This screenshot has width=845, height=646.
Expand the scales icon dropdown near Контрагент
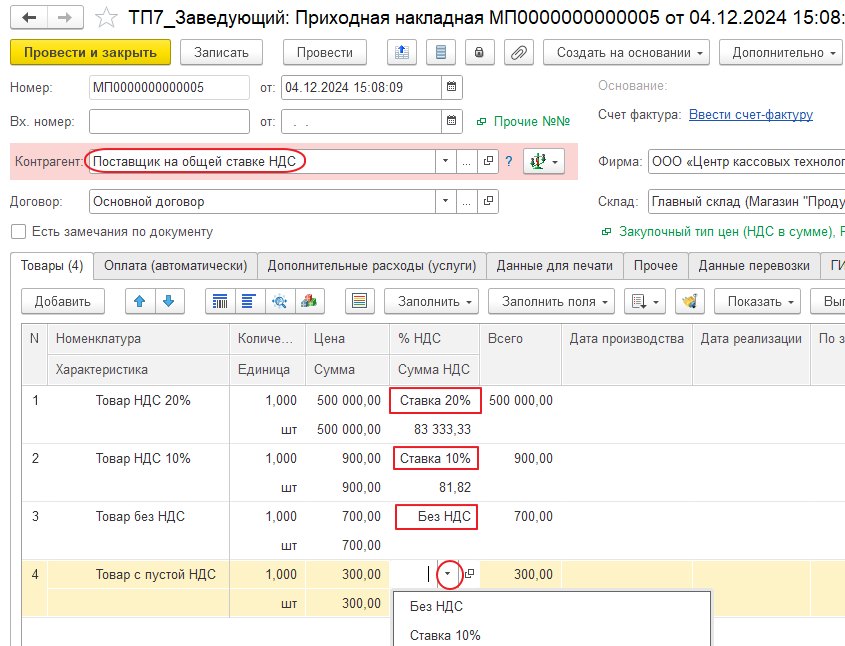click(x=544, y=161)
